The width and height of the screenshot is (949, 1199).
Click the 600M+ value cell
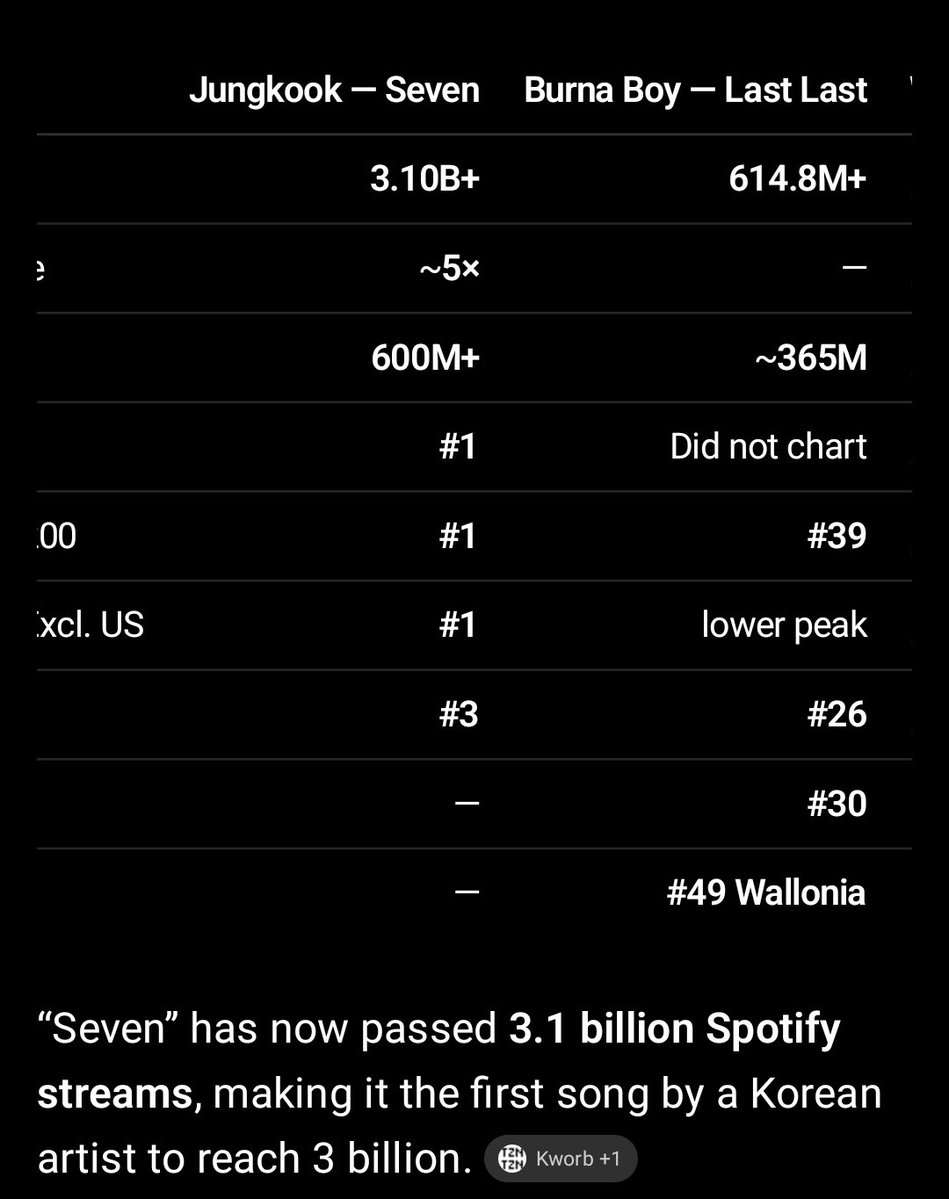tap(425, 358)
